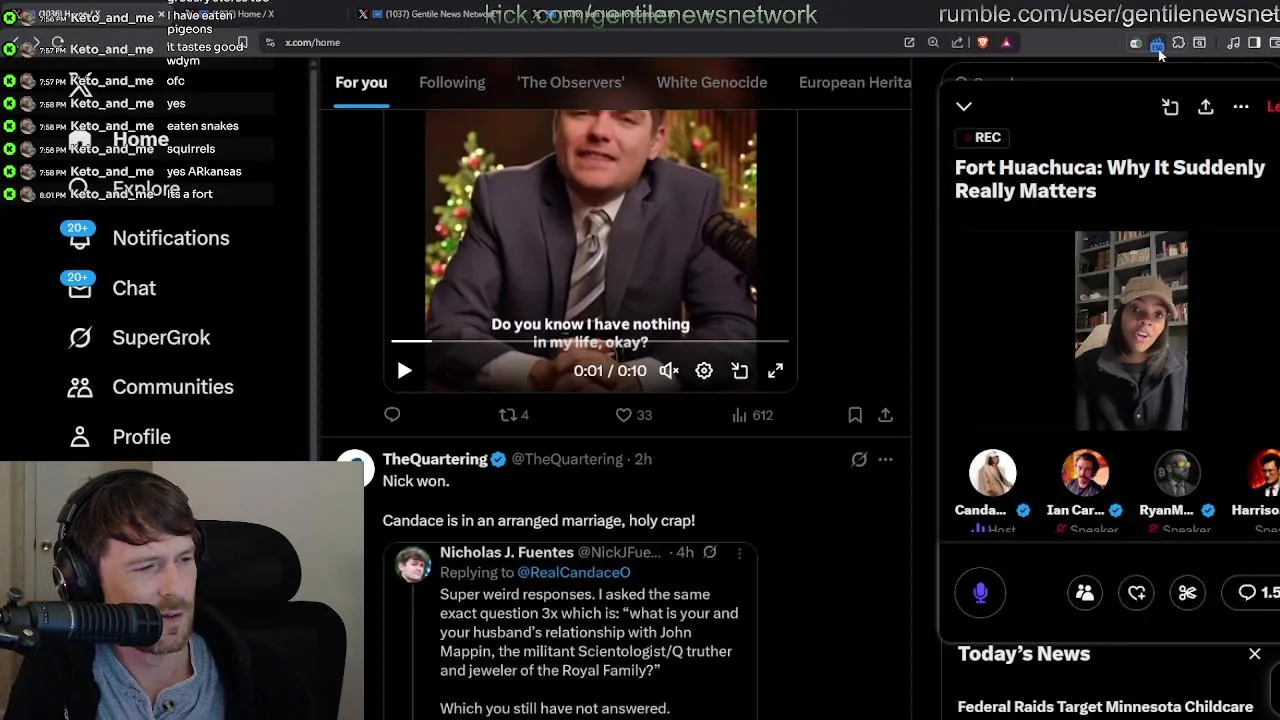Select Candace host avatar in Space
This screenshot has height=720, width=1280.
(992, 473)
